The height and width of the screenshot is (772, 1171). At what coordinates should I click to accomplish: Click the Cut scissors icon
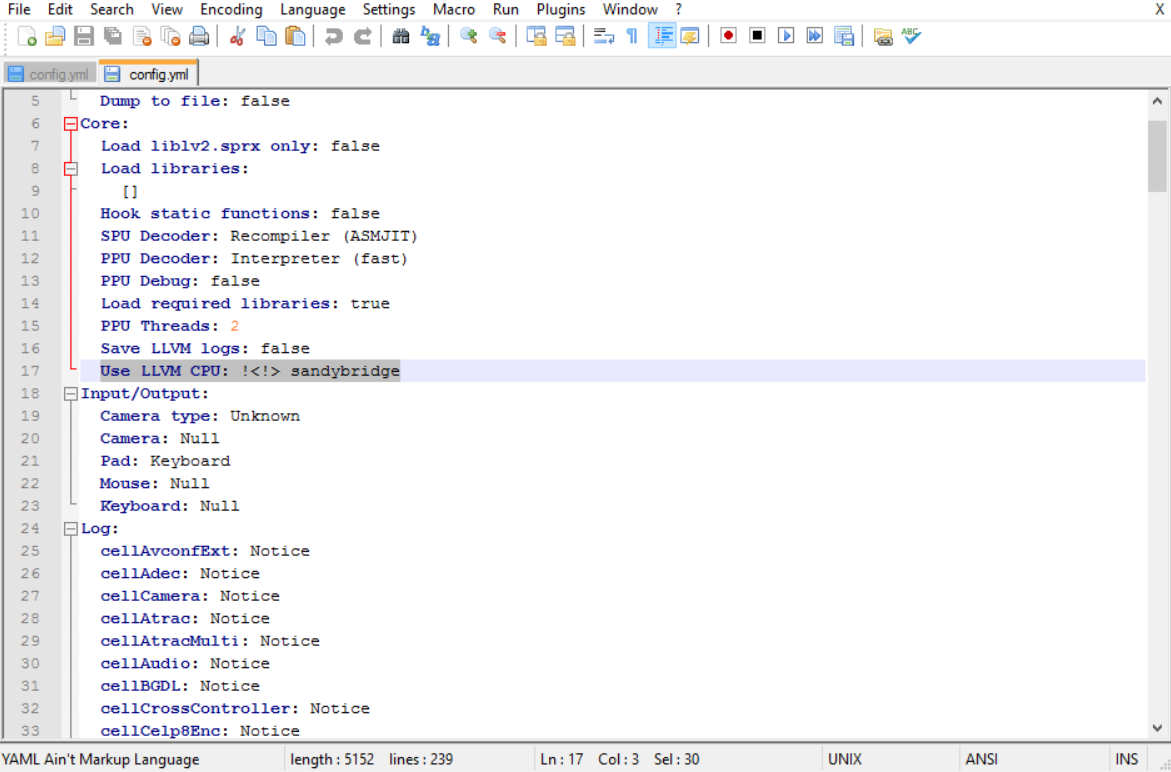237,36
